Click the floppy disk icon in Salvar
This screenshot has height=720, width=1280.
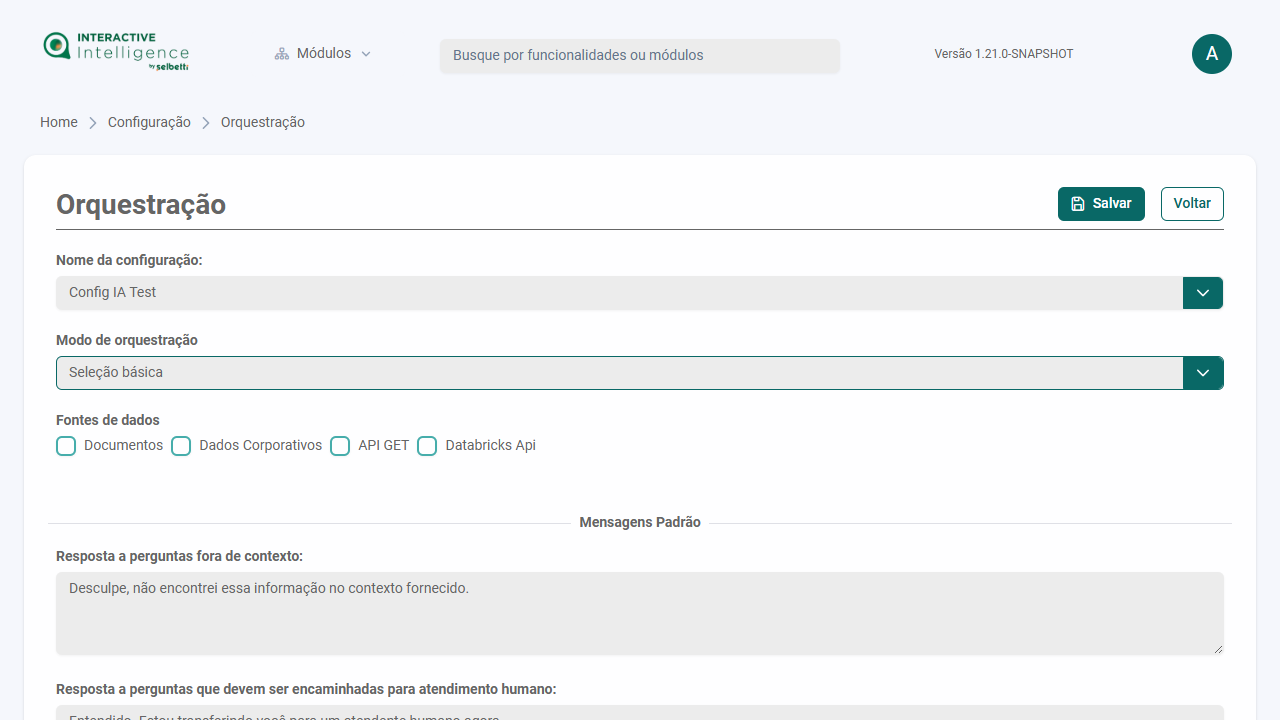(1078, 204)
